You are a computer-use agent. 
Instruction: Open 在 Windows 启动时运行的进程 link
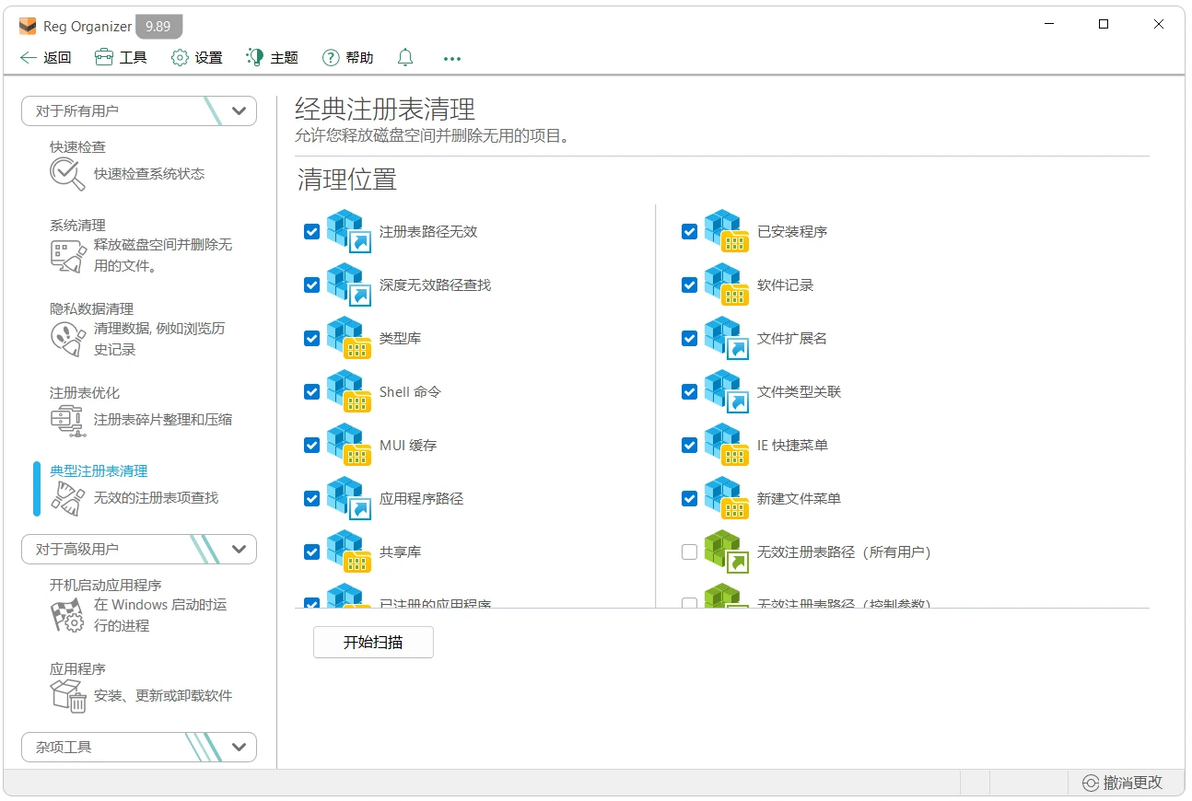pos(160,615)
